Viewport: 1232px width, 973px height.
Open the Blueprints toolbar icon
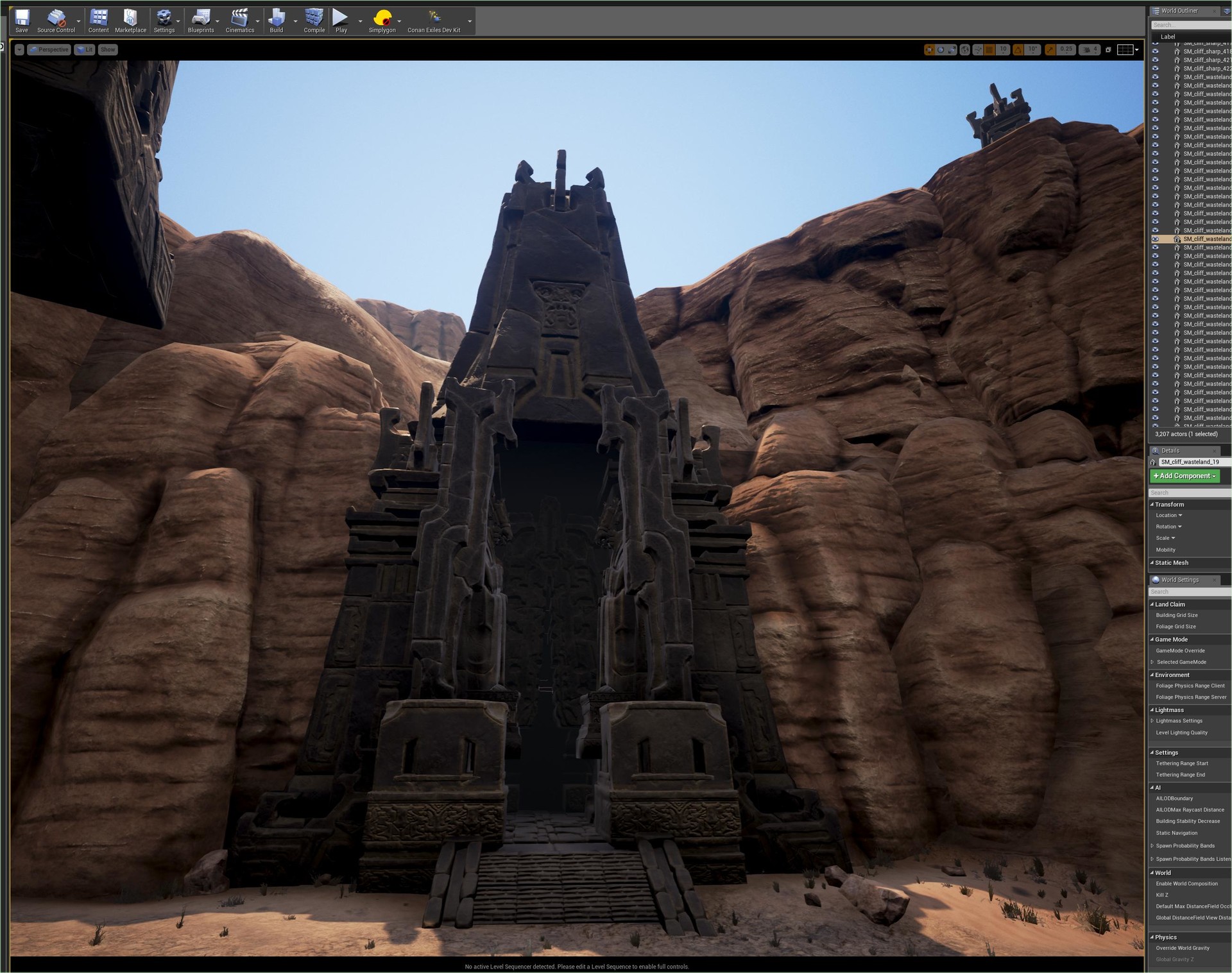tap(201, 18)
